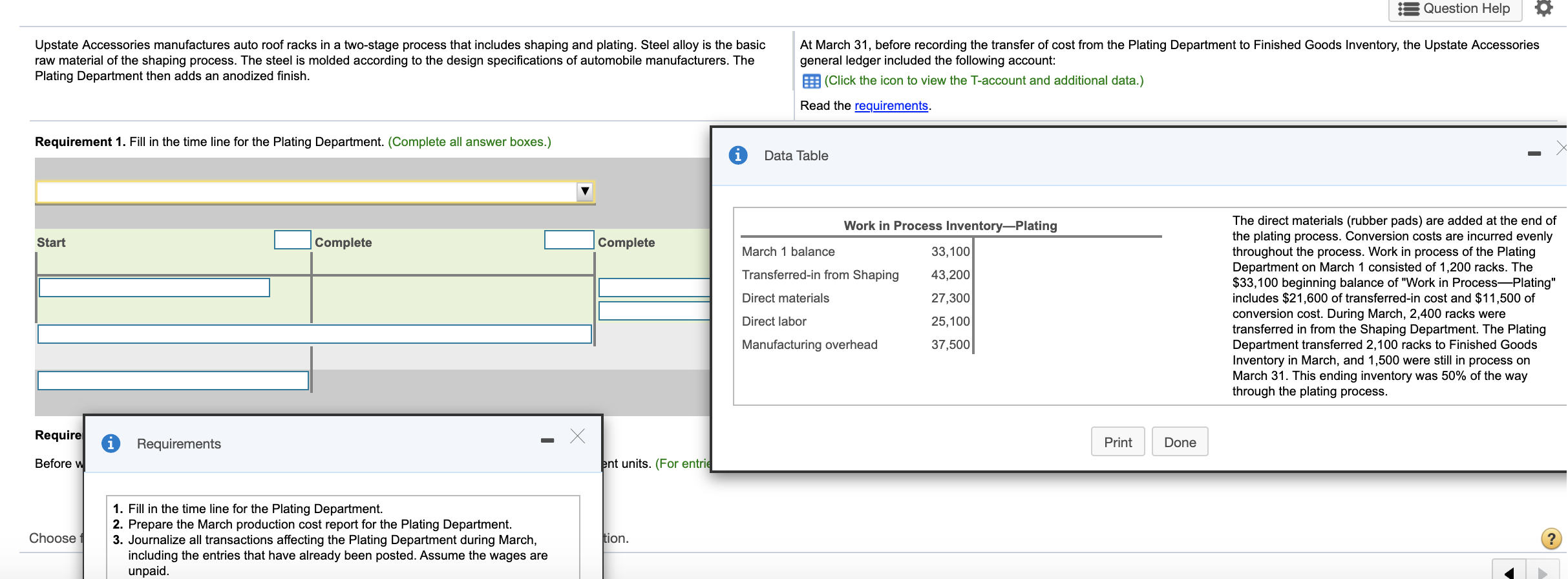Viewport: 1568px width, 579px height.
Task: Close the Data Table dialog
Action: pyautogui.click(x=1562, y=149)
